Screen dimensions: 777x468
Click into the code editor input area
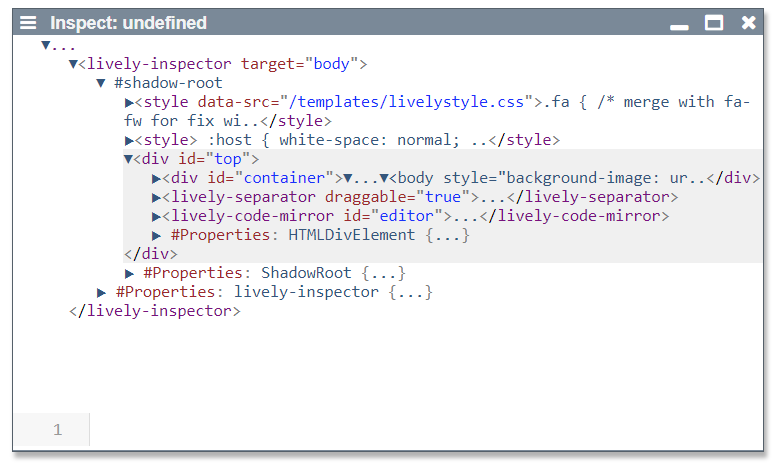[x=420, y=430]
